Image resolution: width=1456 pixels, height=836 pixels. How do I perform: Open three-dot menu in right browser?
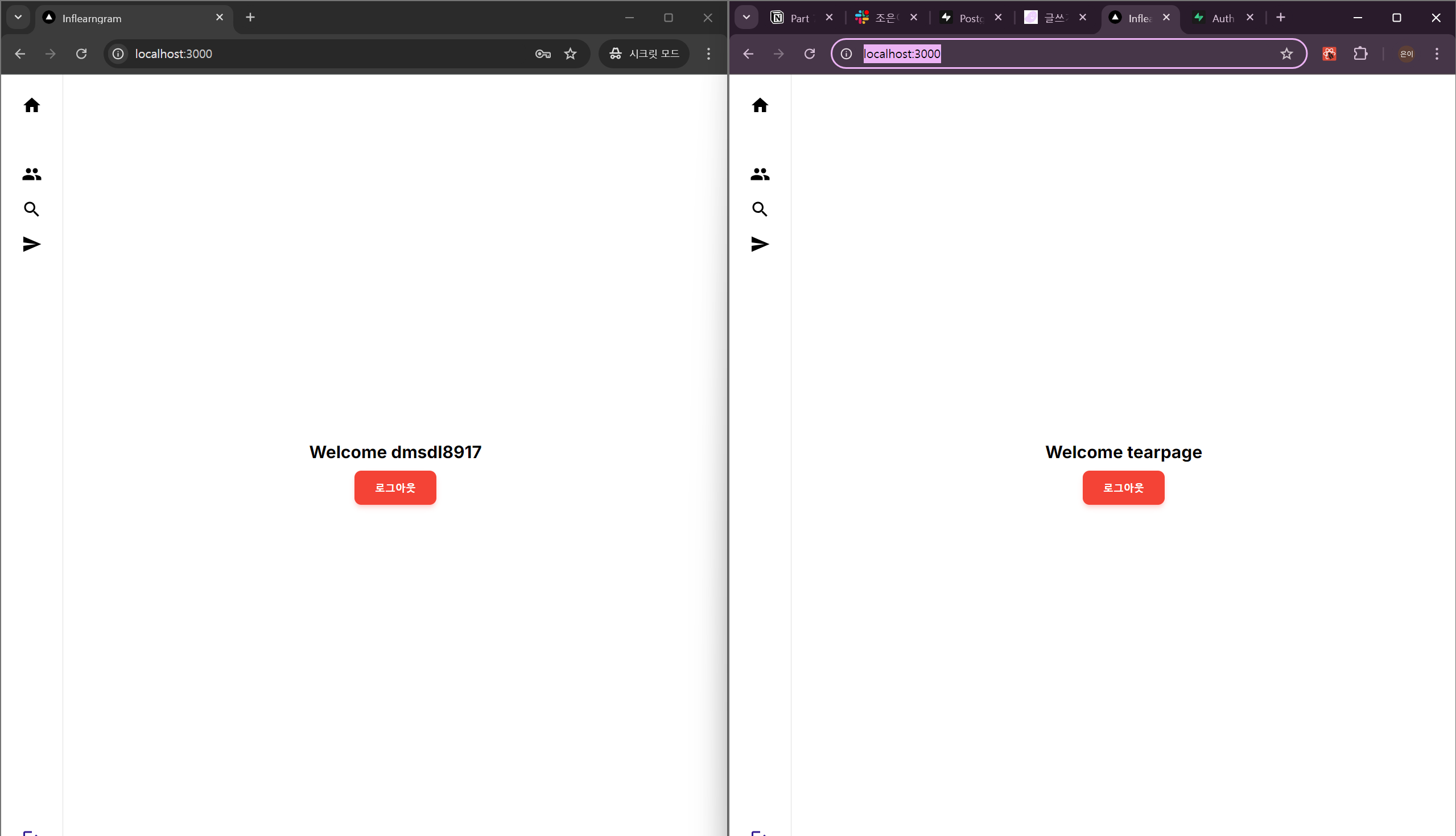point(1437,54)
